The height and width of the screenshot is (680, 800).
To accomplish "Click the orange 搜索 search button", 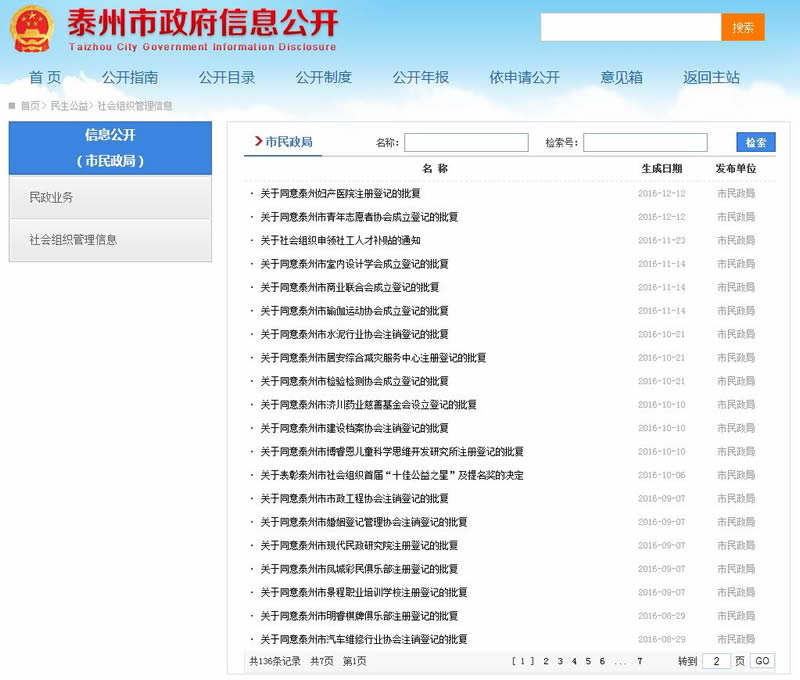I will (742, 27).
